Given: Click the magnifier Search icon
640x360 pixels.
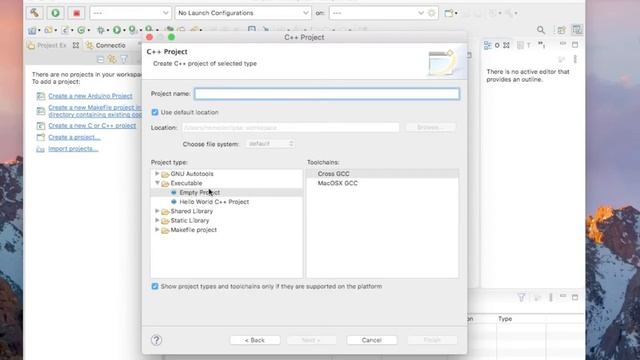Looking at the screenshot, I should coord(541,30).
